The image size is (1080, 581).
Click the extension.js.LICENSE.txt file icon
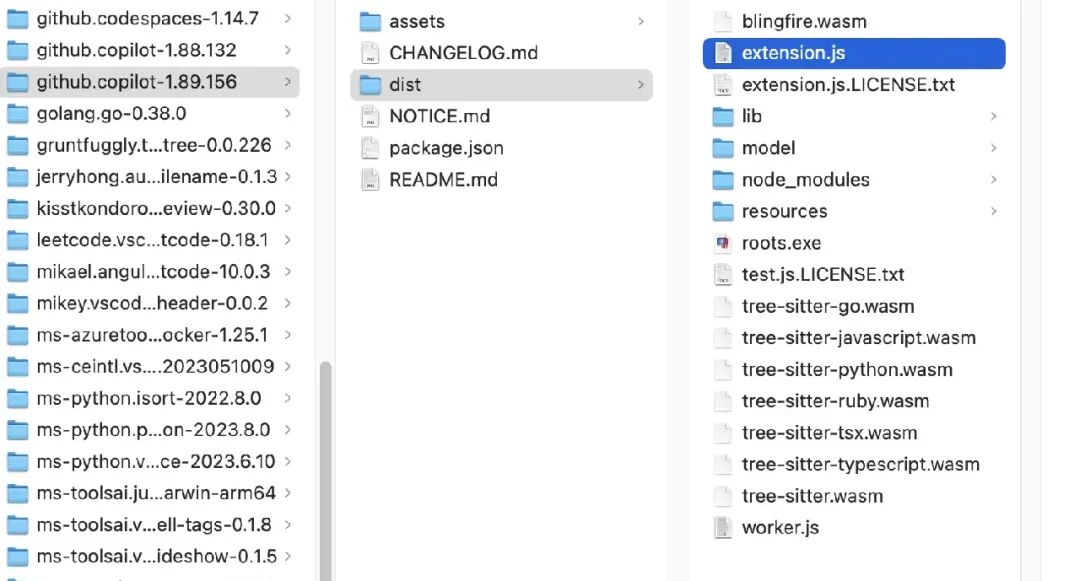[x=723, y=85]
